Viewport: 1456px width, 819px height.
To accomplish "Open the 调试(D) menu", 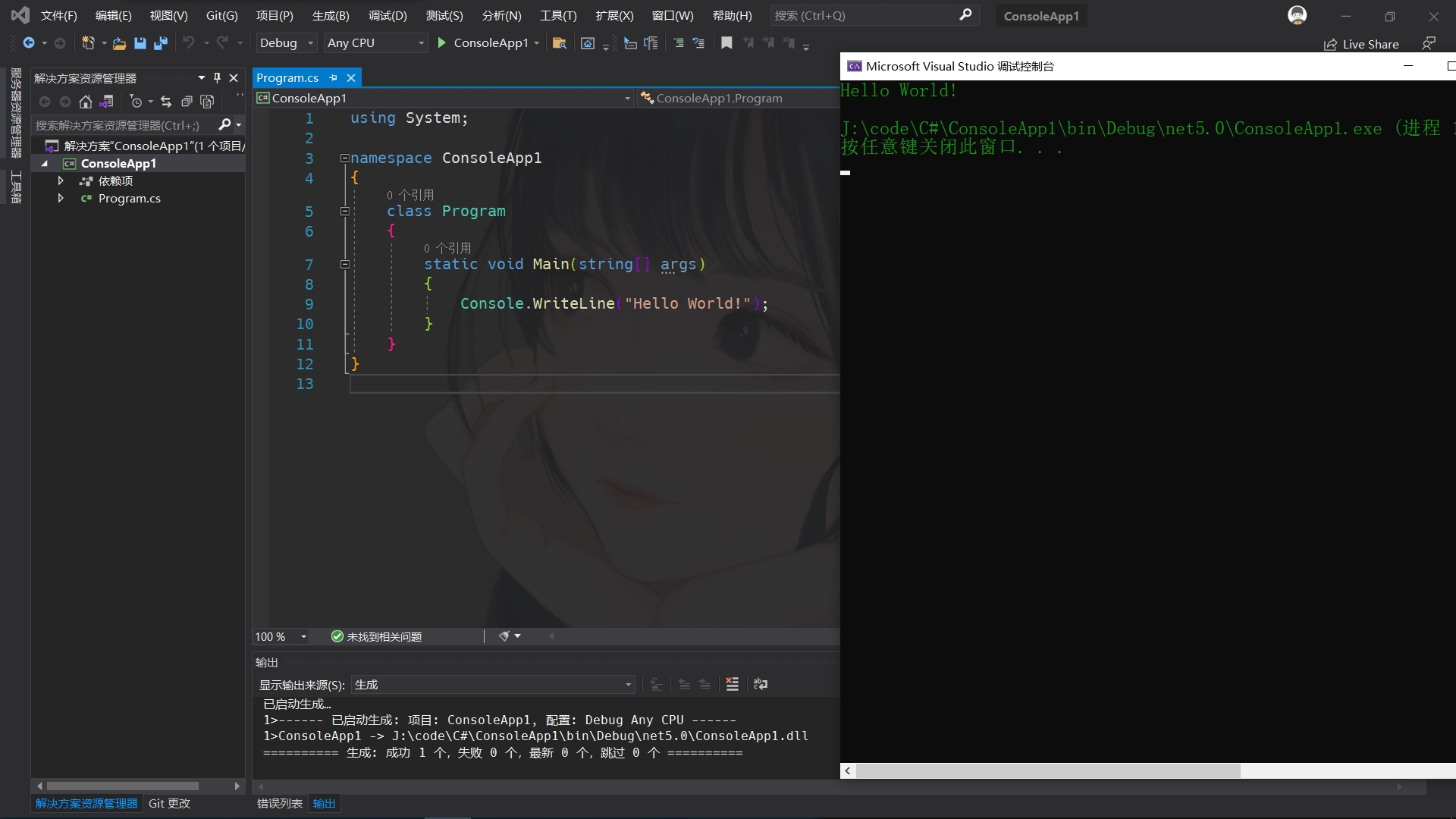I will point(388,15).
